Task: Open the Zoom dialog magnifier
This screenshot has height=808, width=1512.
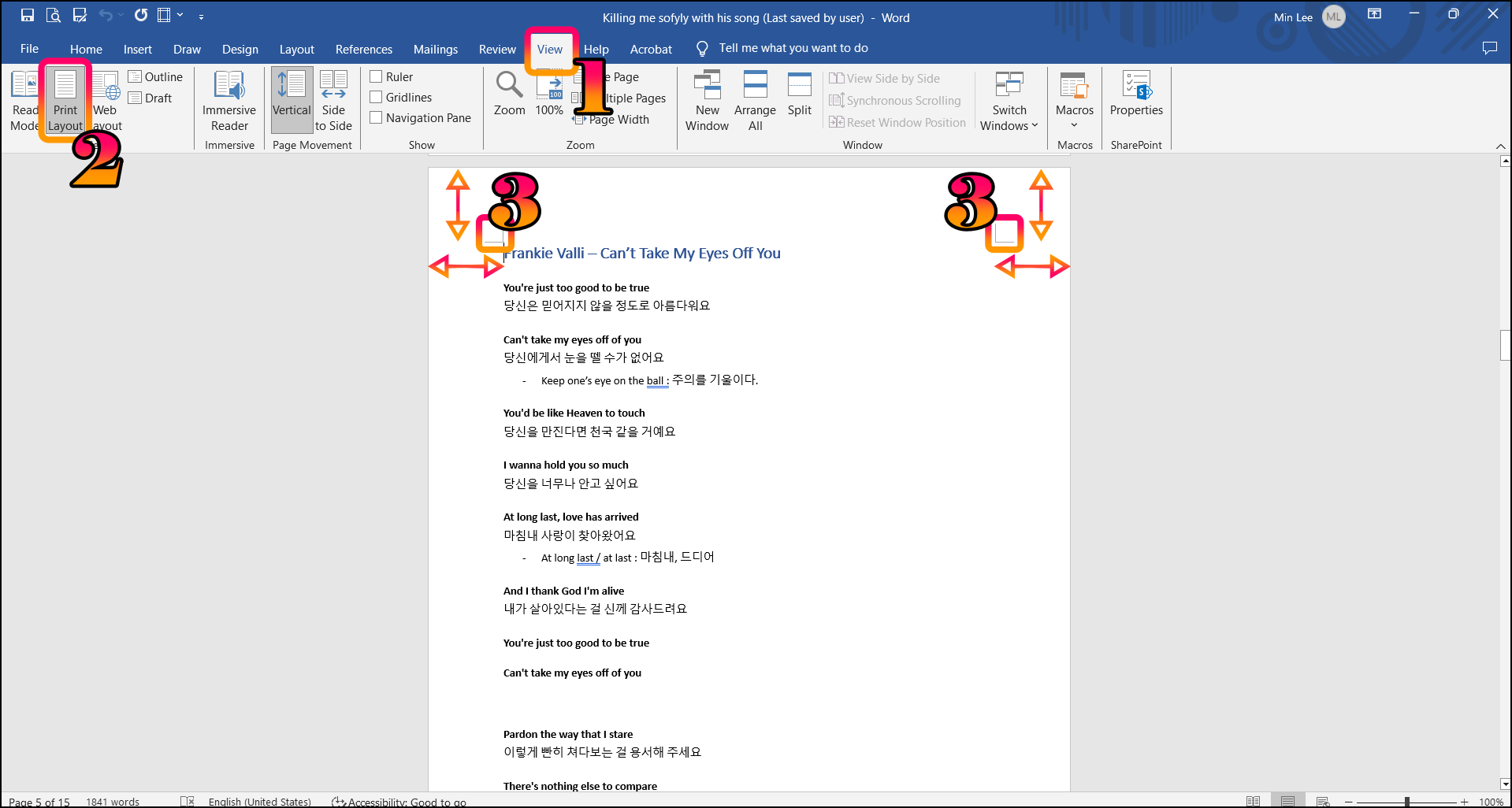Action: click(509, 94)
